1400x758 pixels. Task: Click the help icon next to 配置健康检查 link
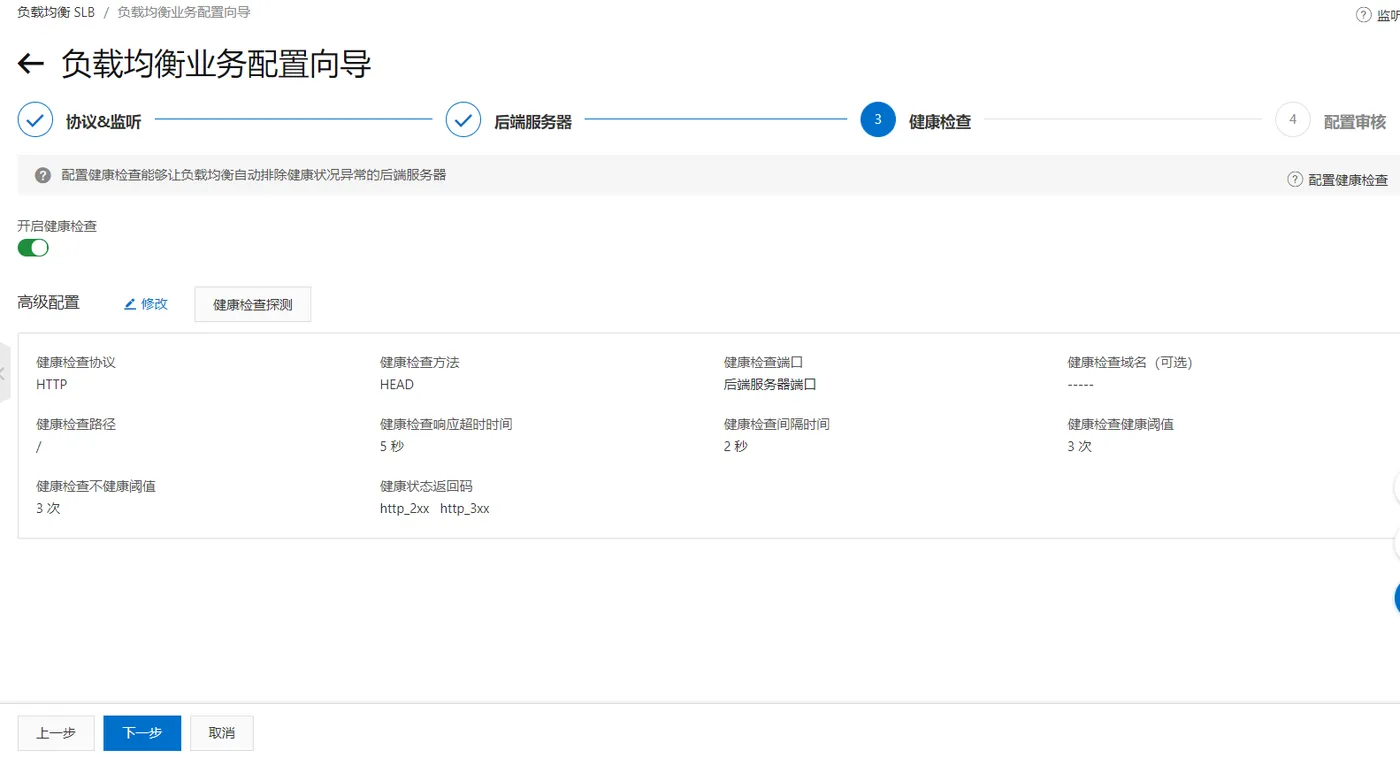tap(1295, 179)
